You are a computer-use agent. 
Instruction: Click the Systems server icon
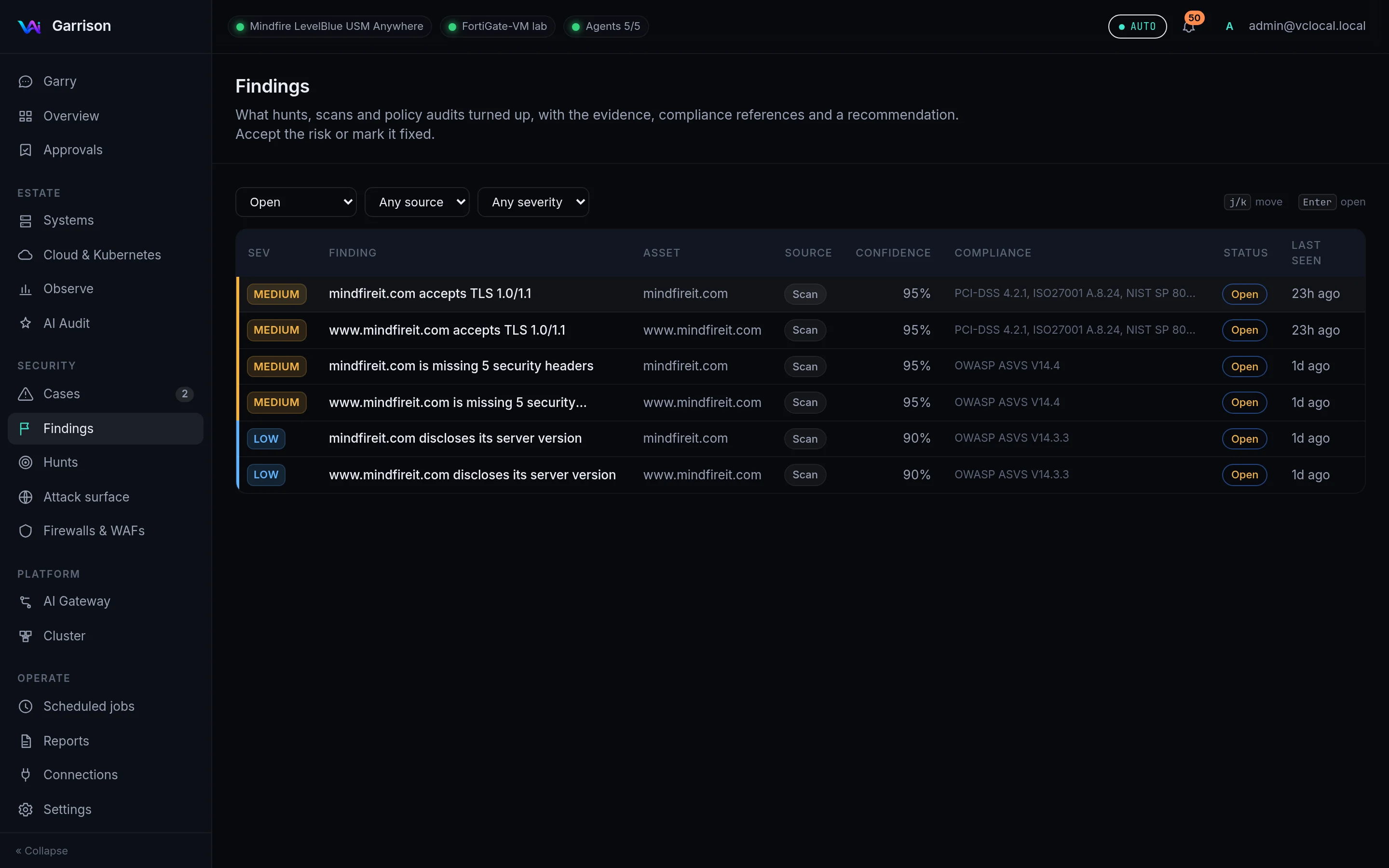click(25, 220)
